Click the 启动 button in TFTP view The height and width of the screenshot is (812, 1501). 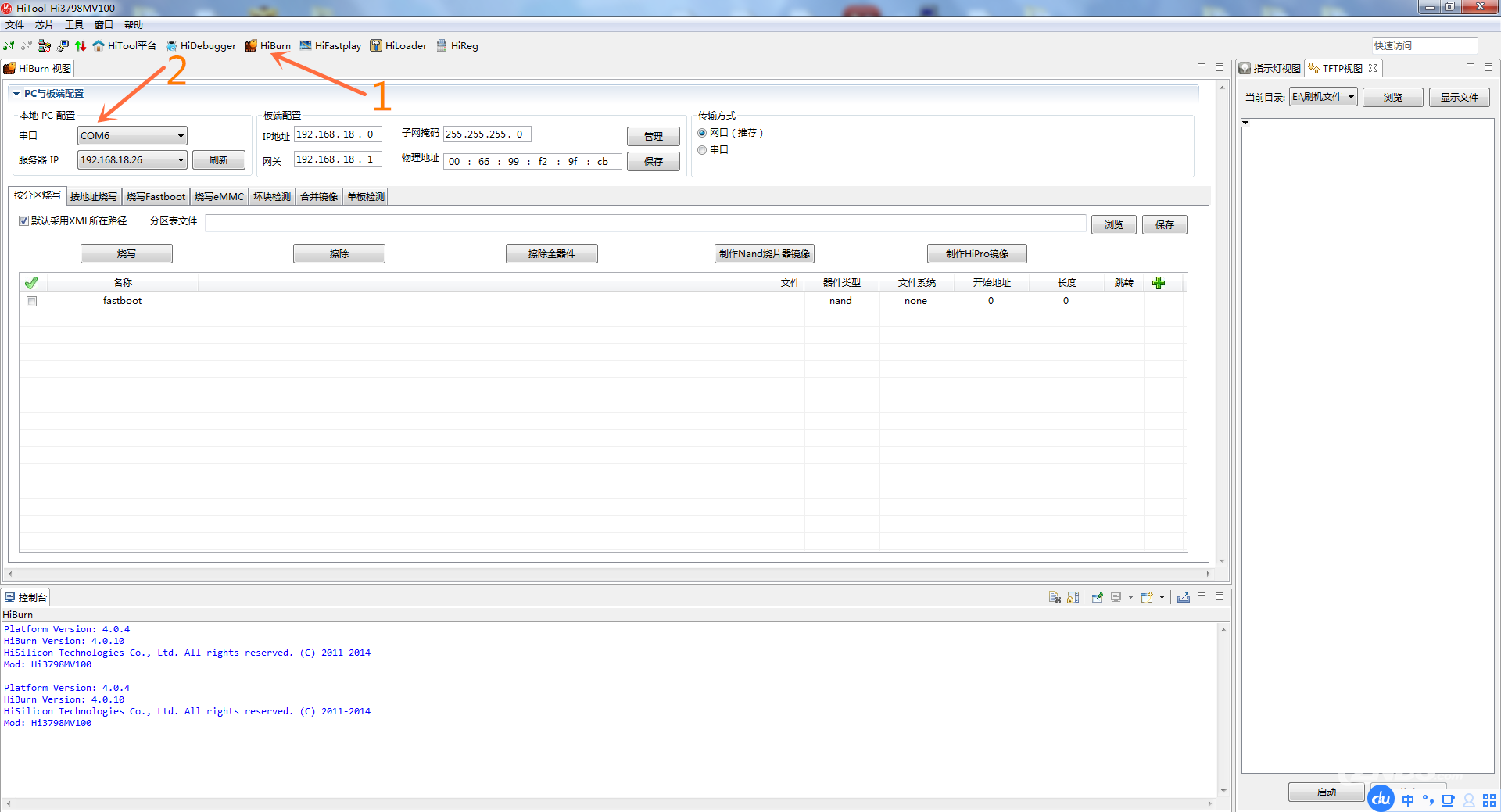pyautogui.click(x=1327, y=792)
